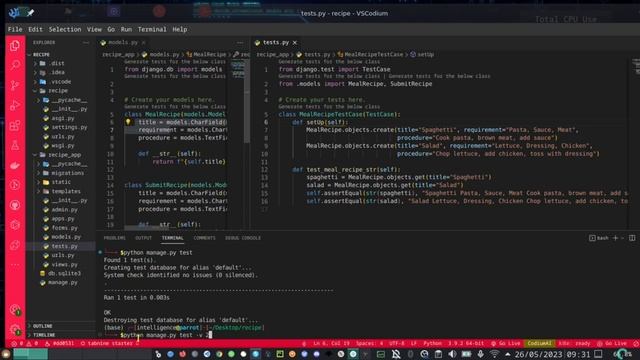The image size is (640, 360).
Task: Open the Help menu
Action: point(180,29)
